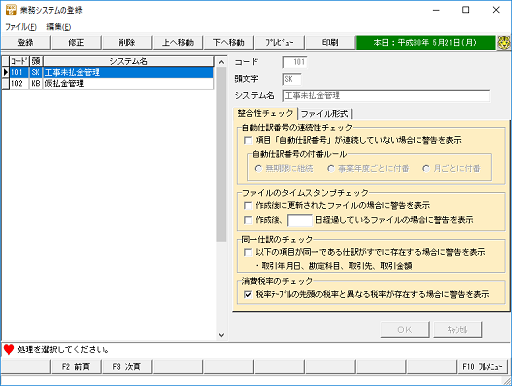Click the OK button
Viewport: 512px width, 386px height.
coord(405,330)
